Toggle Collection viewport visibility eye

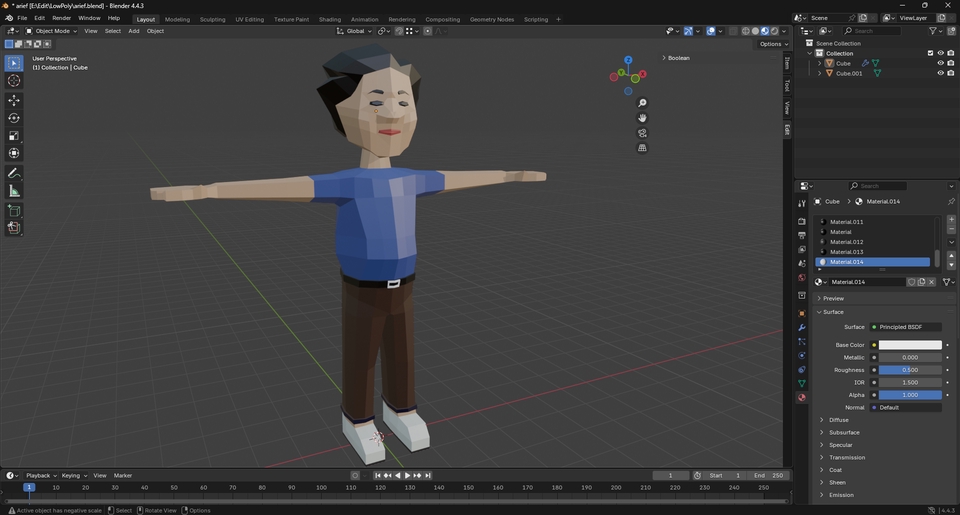point(940,53)
